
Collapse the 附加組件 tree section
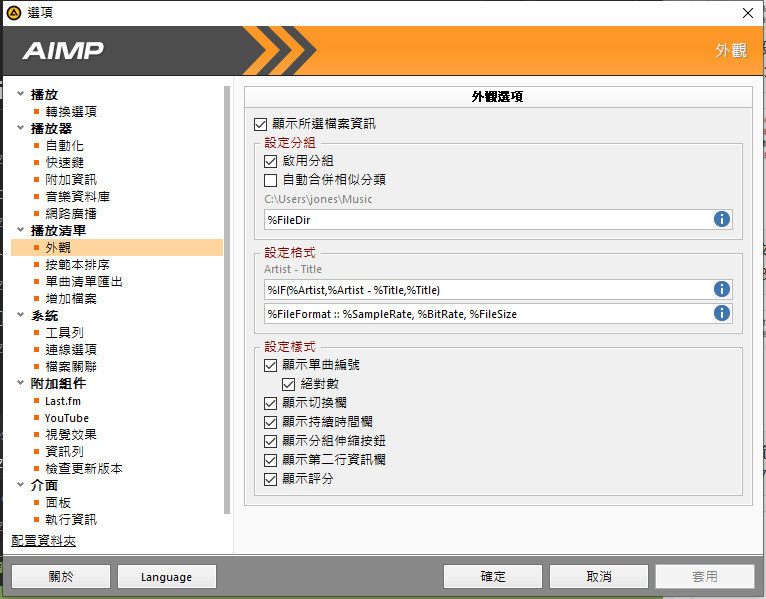click(x=21, y=383)
